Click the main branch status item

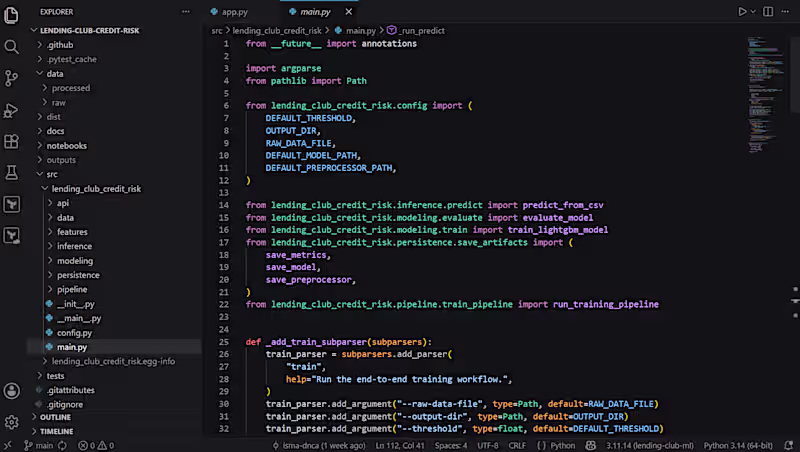39,445
